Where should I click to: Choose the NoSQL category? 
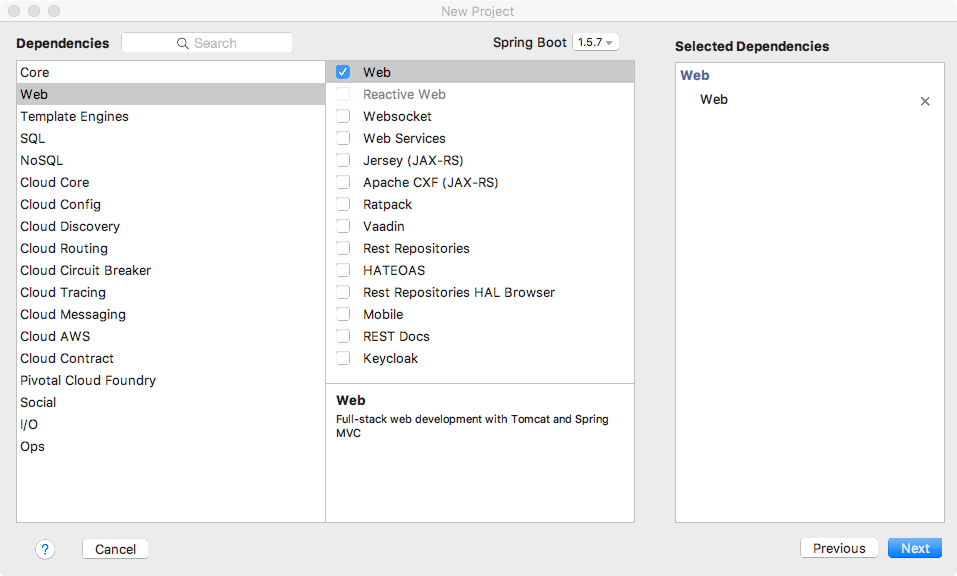click(42, 160)
